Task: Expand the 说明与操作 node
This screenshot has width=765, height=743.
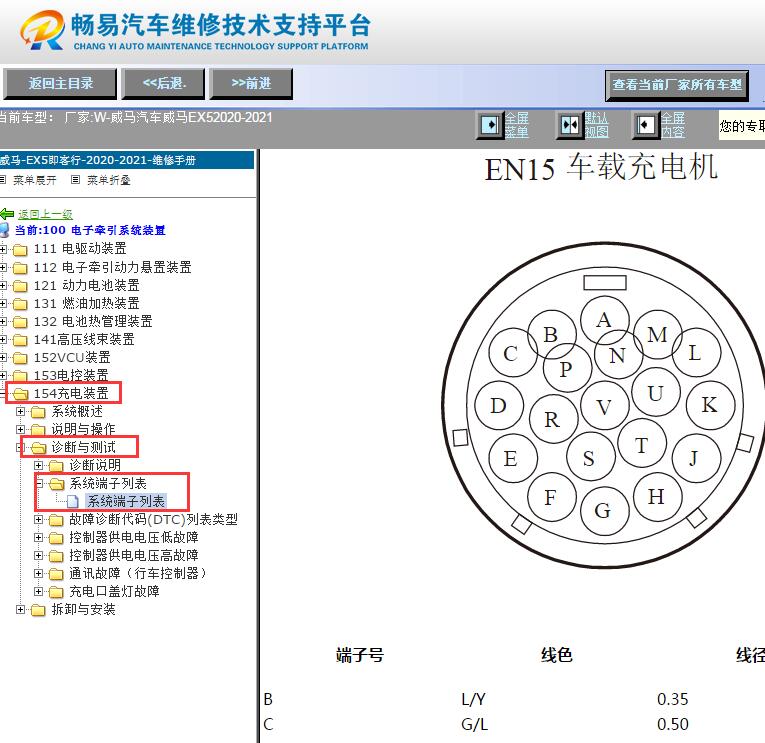Action: point(20,429)
